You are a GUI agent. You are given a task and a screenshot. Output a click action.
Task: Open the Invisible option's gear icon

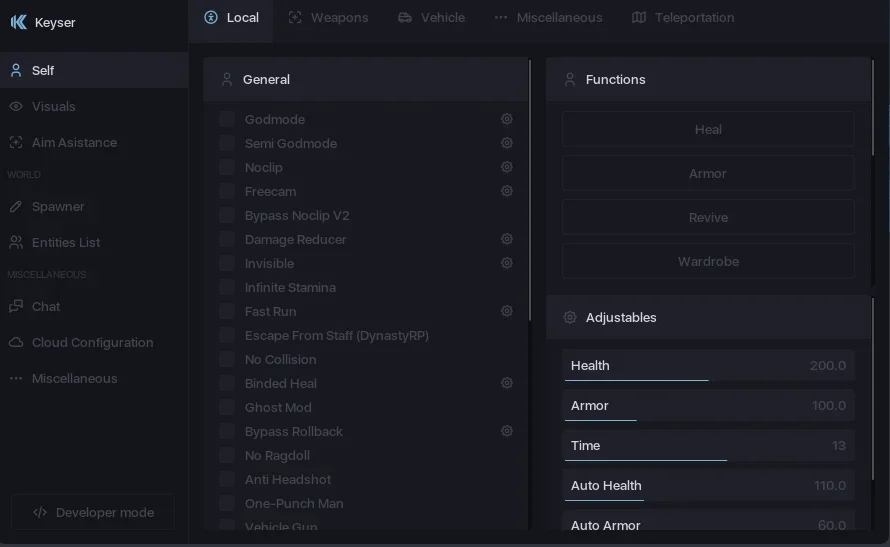coord(507,263)
